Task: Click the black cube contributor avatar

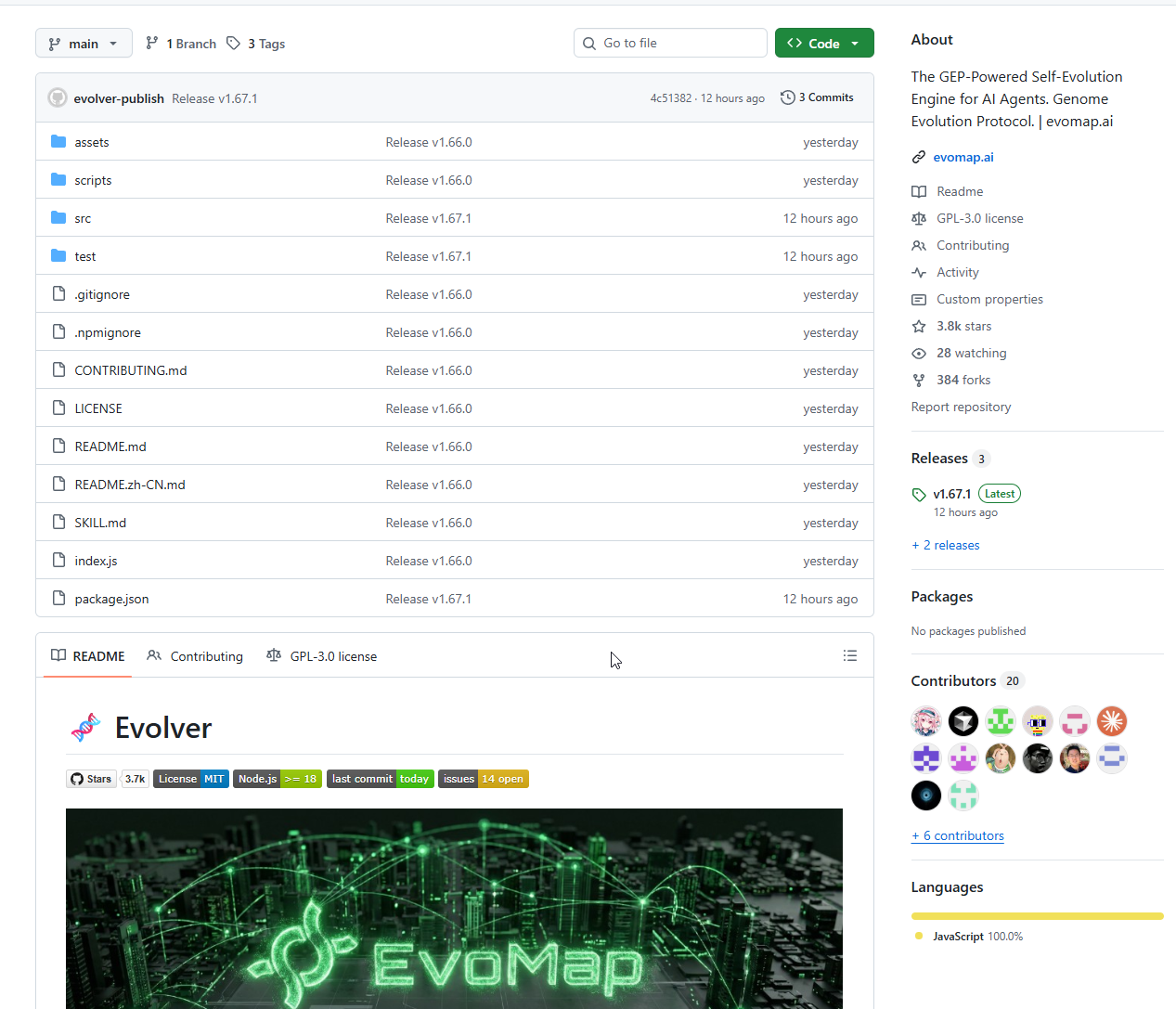Action: tap(963, 721)
